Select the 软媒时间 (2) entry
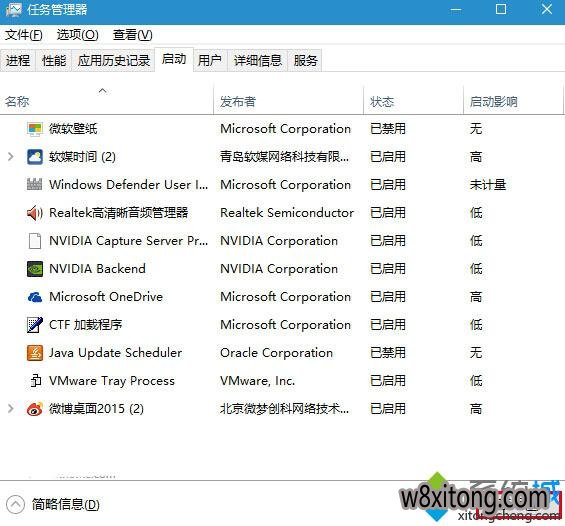 (x=83, y=157)
